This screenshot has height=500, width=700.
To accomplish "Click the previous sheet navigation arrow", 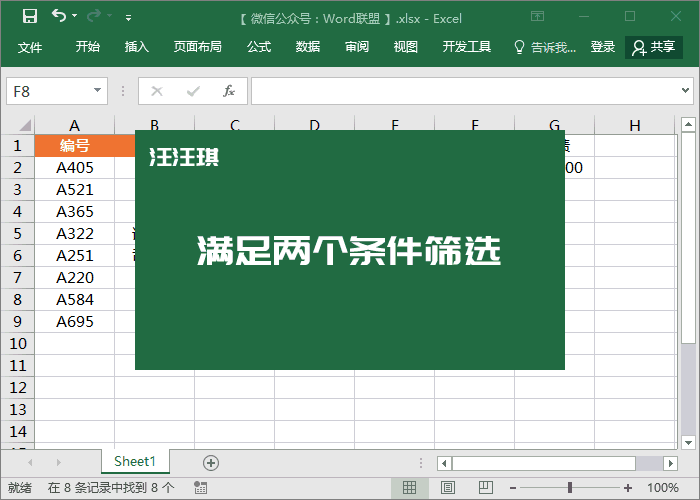I will pyautogui.click(x=30, y=462).
